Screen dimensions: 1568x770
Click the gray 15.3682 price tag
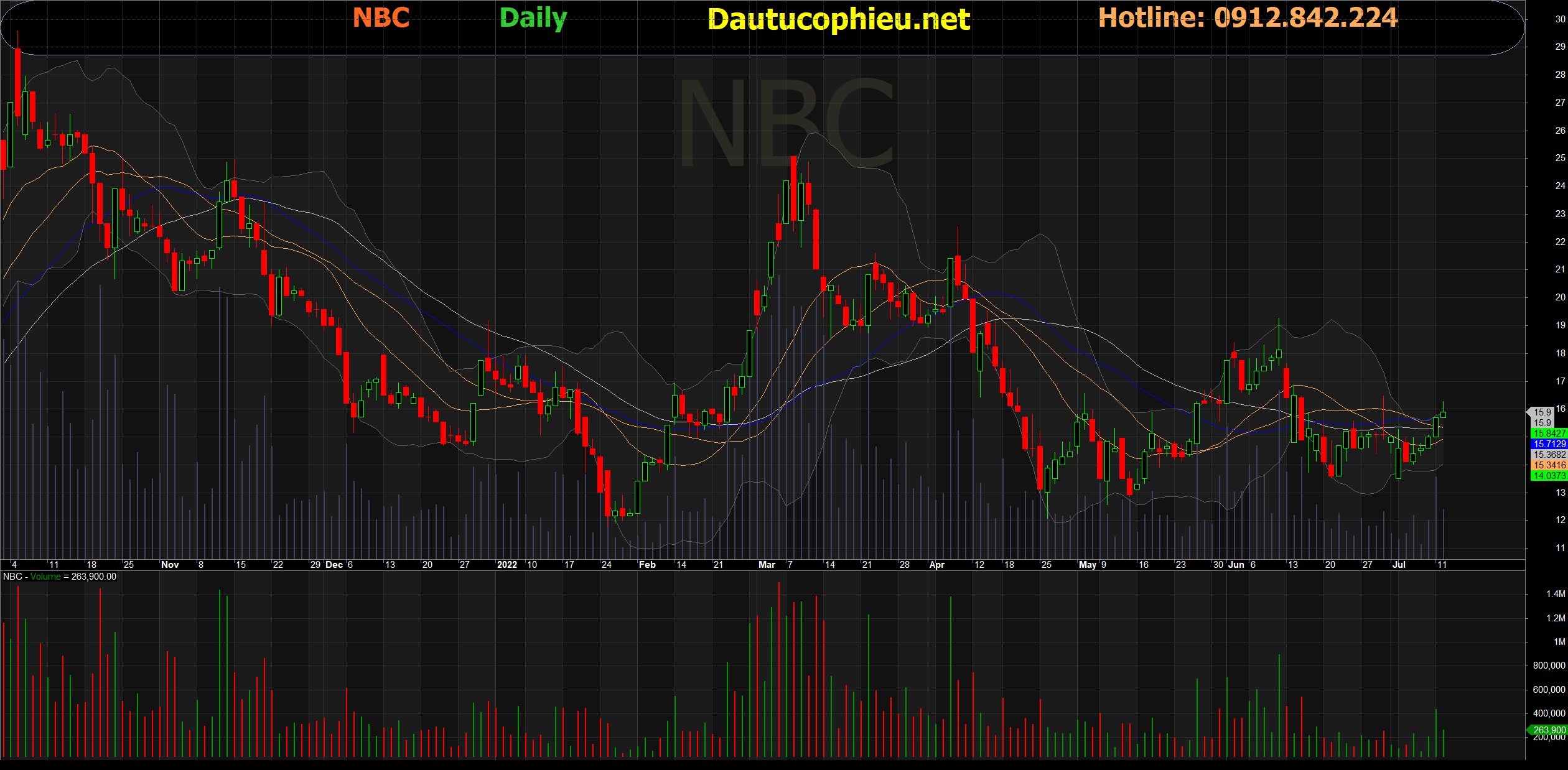coord(1548,455)
